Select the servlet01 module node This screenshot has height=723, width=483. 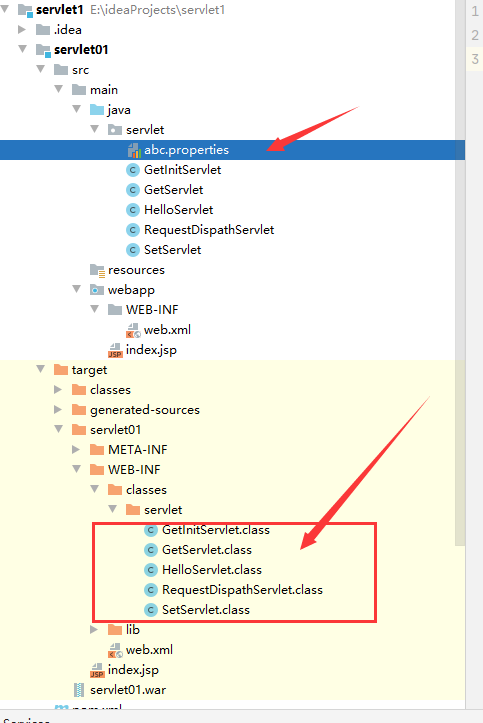[x=81, y=50]
